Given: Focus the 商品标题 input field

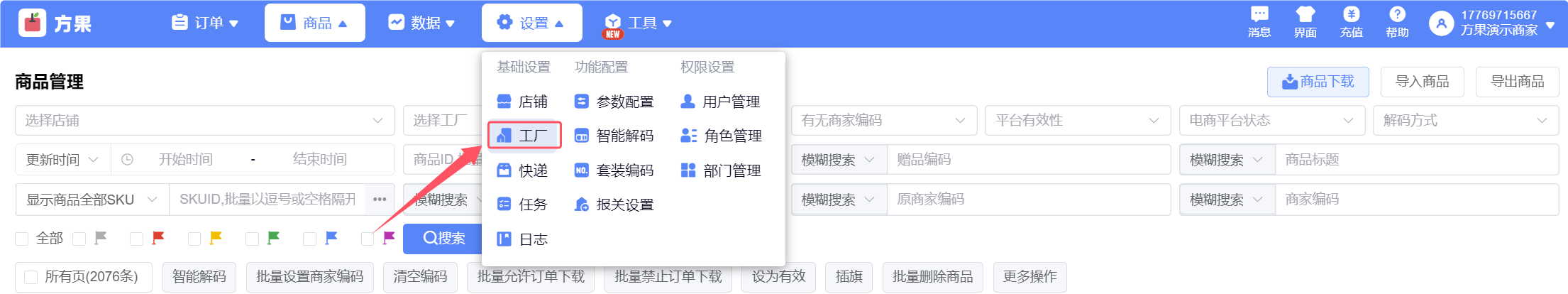Looking at the screenshot, I should tap(1415, 160).
